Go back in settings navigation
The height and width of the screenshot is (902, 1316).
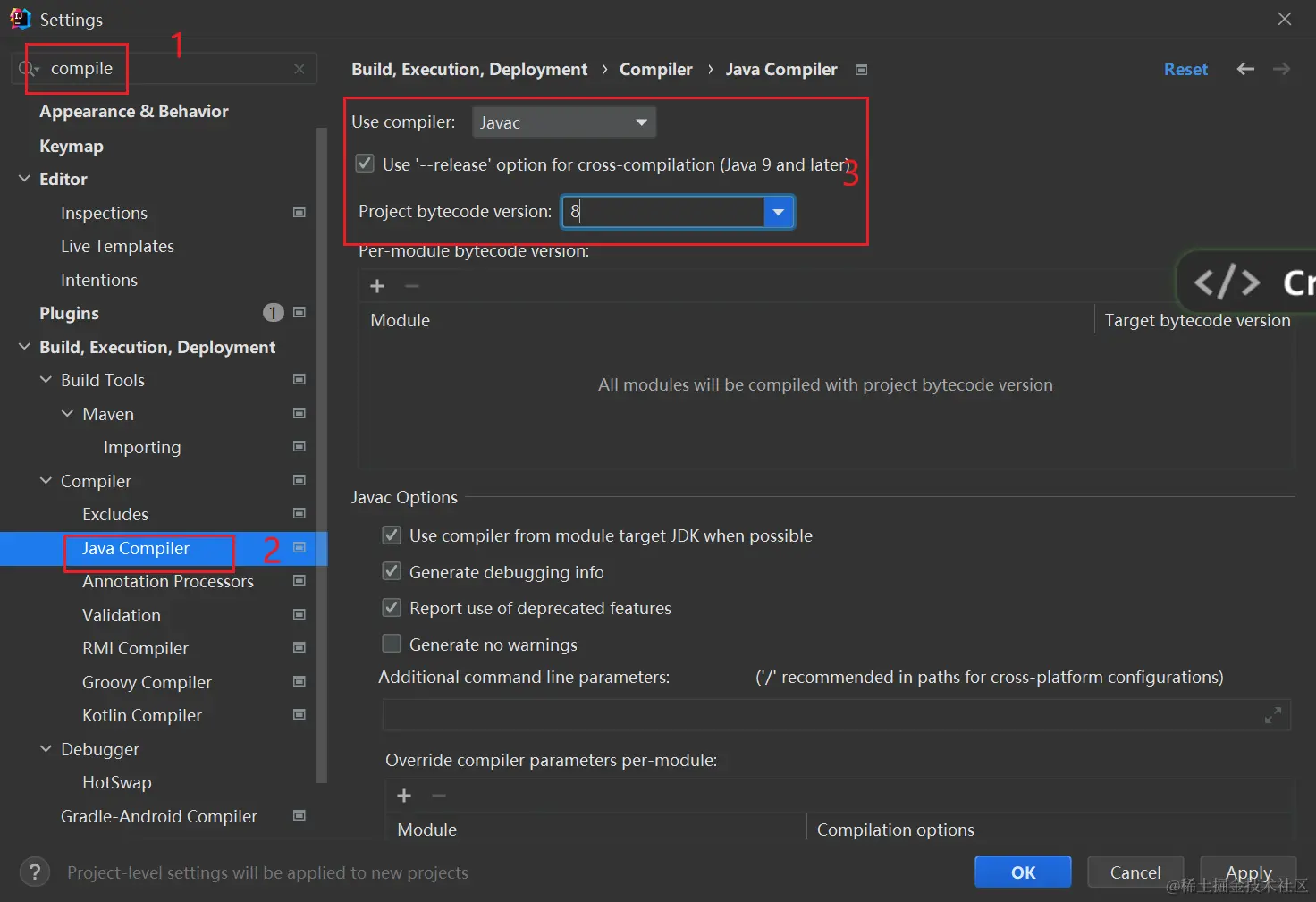(1245, 69)
